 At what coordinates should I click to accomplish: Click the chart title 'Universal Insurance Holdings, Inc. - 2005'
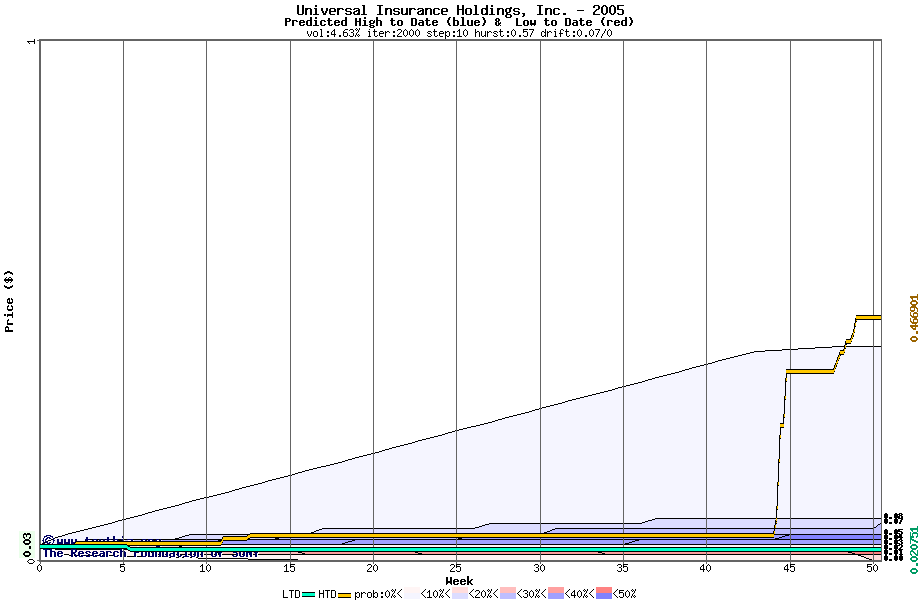tap(460, 10)
